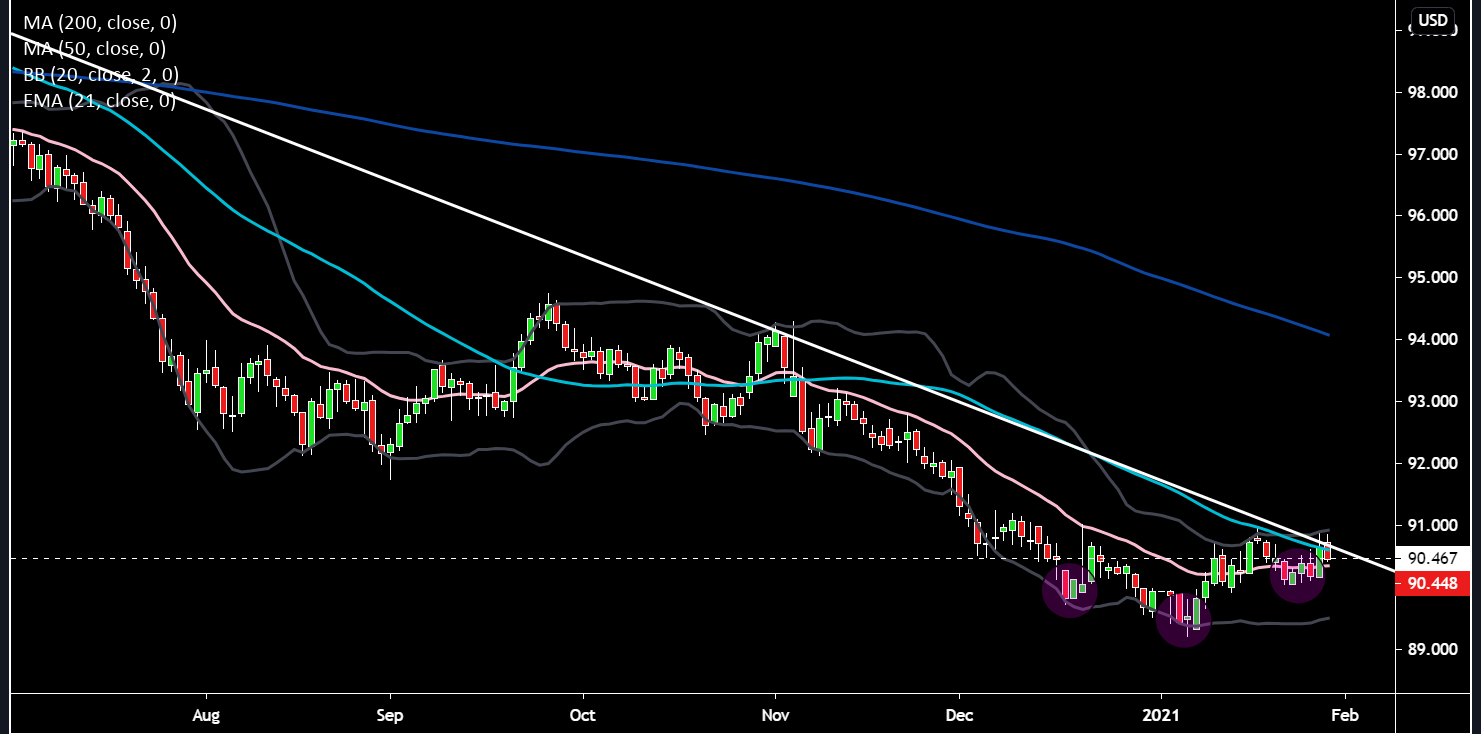This screenshot has width=1481, height=734.
Task: Select the purple circle marking the lowest January candles
Action: (x=1184, y=619)
